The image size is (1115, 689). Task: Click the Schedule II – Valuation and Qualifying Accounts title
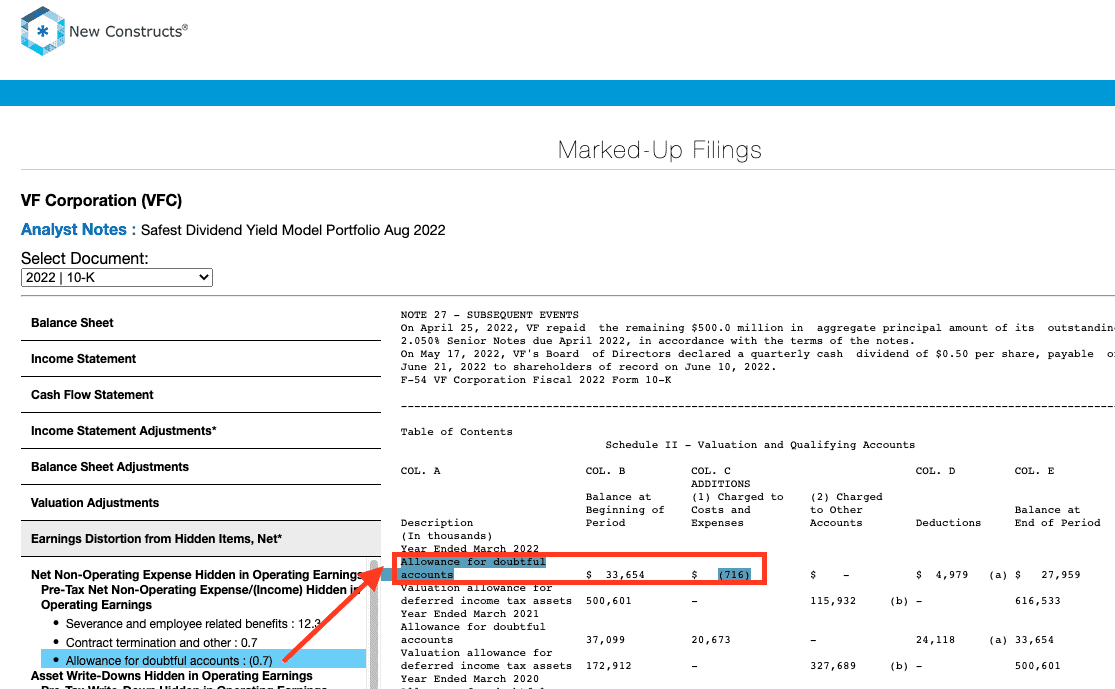(760, 445)
